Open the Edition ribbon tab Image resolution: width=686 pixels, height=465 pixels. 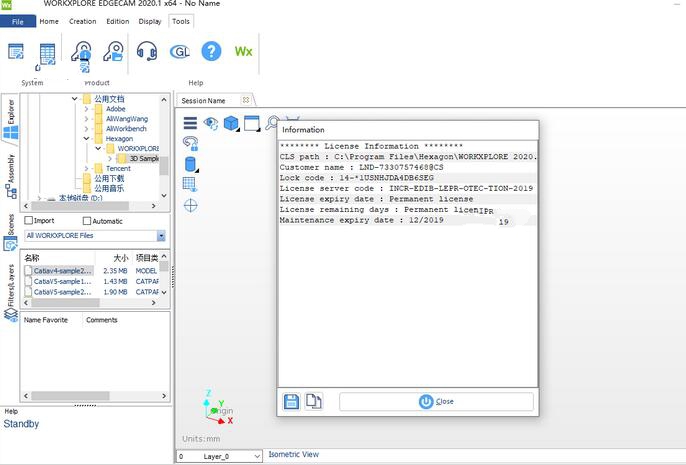(x=118, y=21)
